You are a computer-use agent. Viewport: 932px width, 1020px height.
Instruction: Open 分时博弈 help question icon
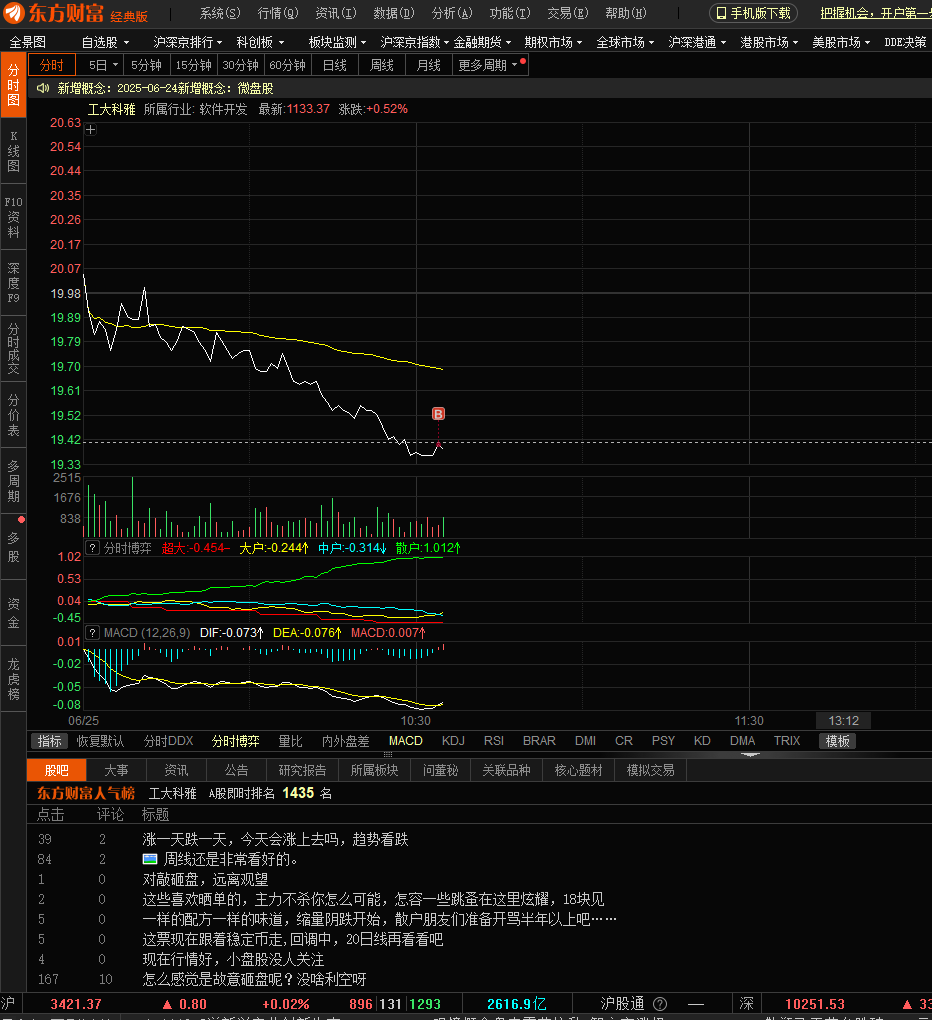pos(93,548)
